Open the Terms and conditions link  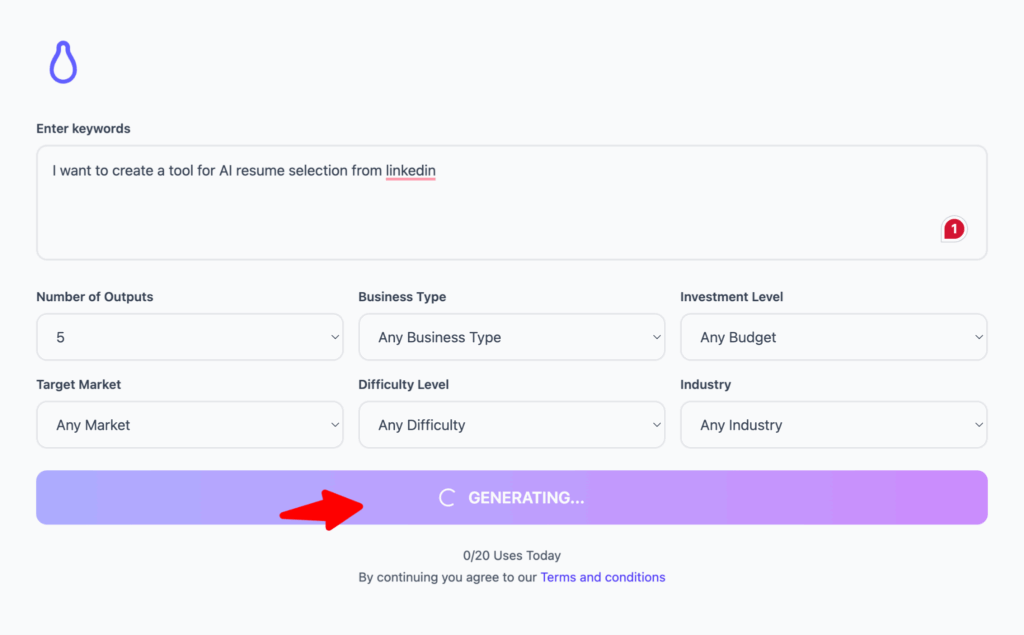point(602,577)
